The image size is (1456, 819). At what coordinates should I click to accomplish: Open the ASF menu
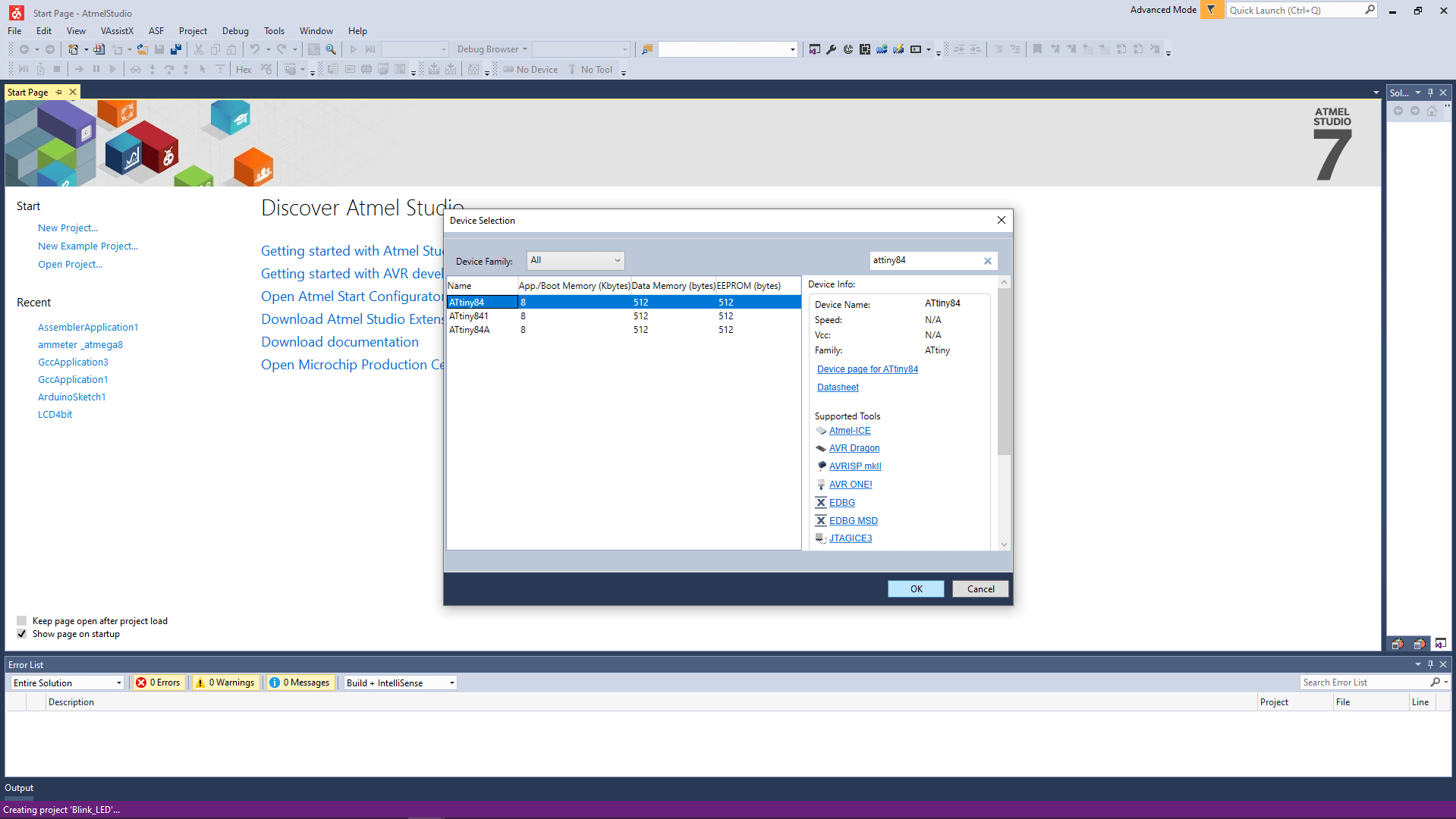[x=156, y=31]
